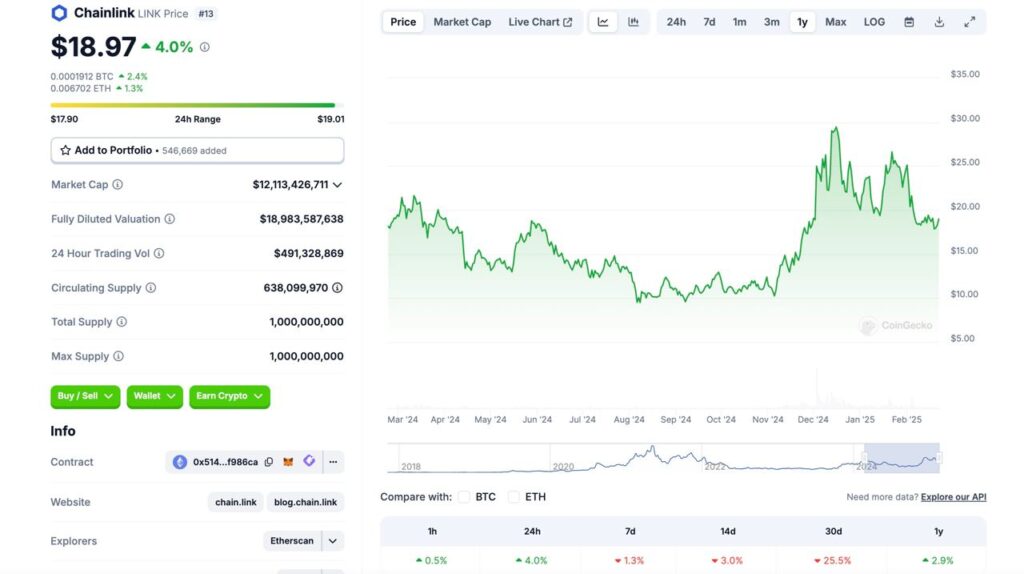Click the 14d column 3.0% value
The width and height of the screenshot is (1024, 574).
pyautogui.click(x=728, y=560)
